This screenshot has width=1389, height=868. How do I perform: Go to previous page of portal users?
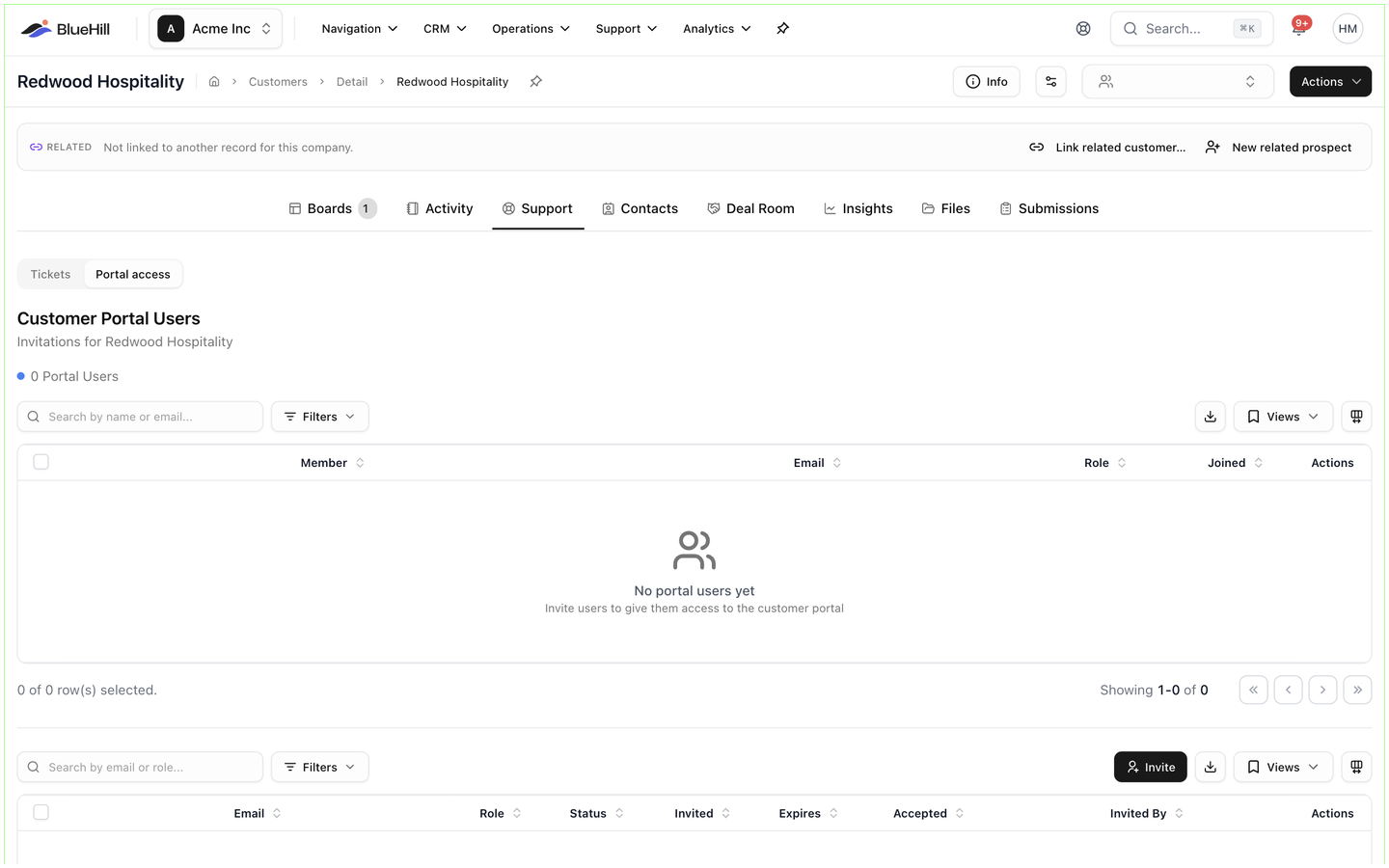point(1288,690)
